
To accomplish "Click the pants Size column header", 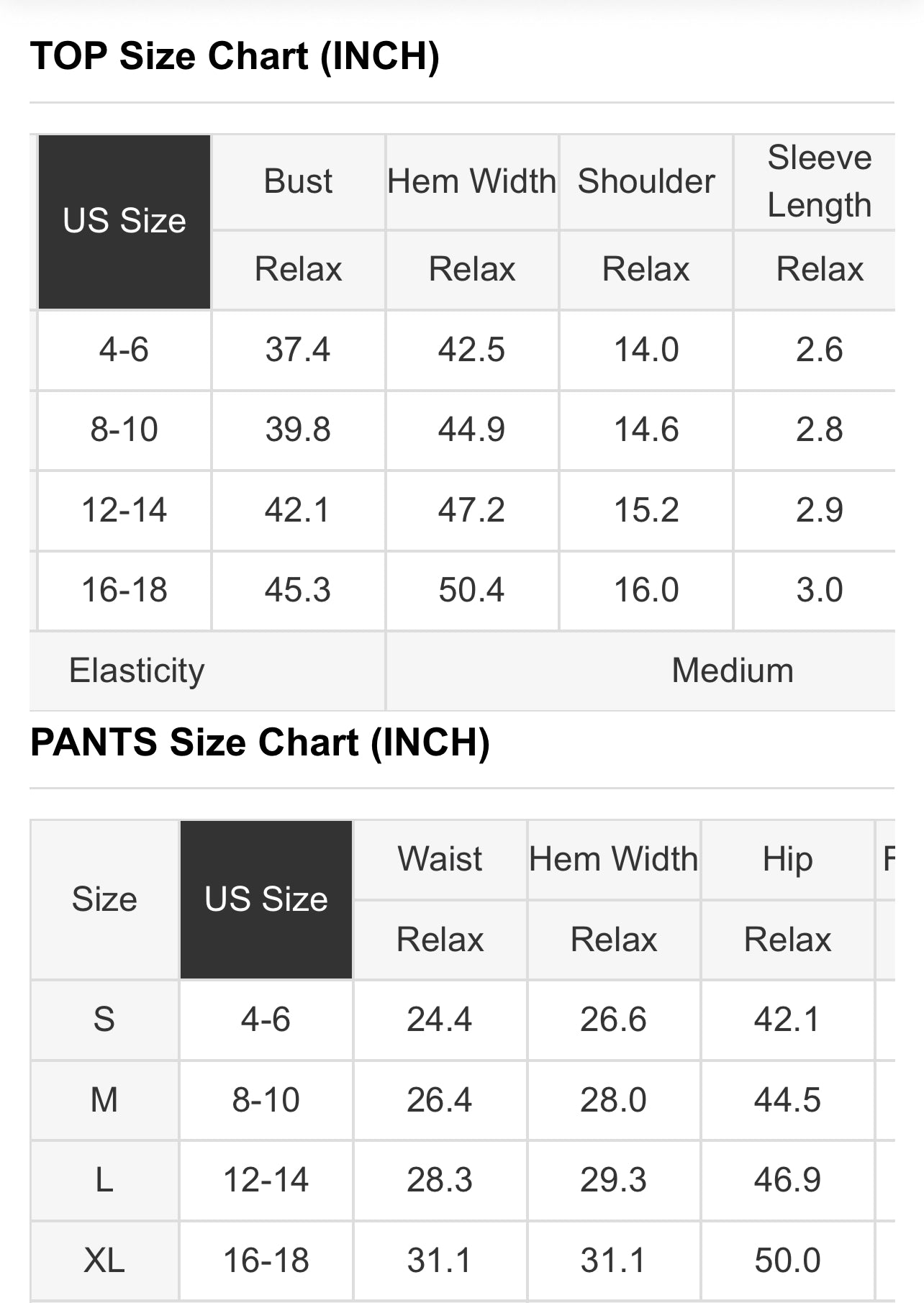I will 104,899.
